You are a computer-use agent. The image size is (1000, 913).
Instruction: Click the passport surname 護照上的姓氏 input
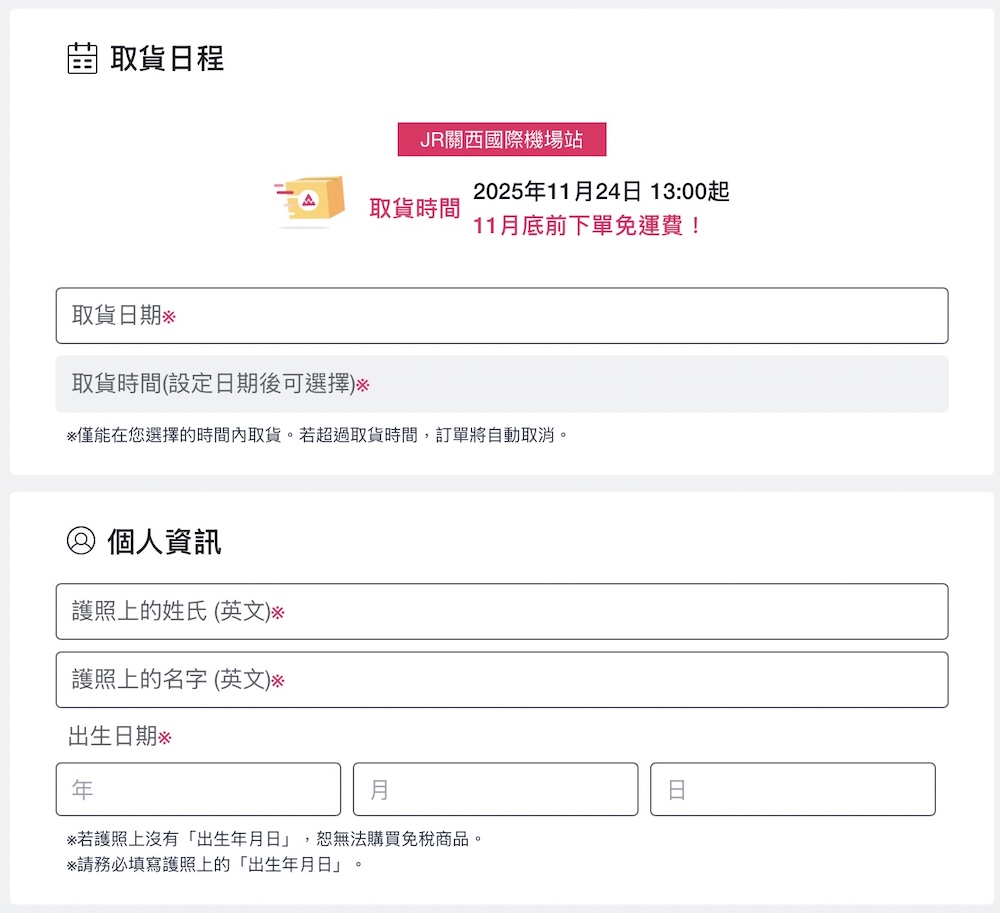pos(500,611)
